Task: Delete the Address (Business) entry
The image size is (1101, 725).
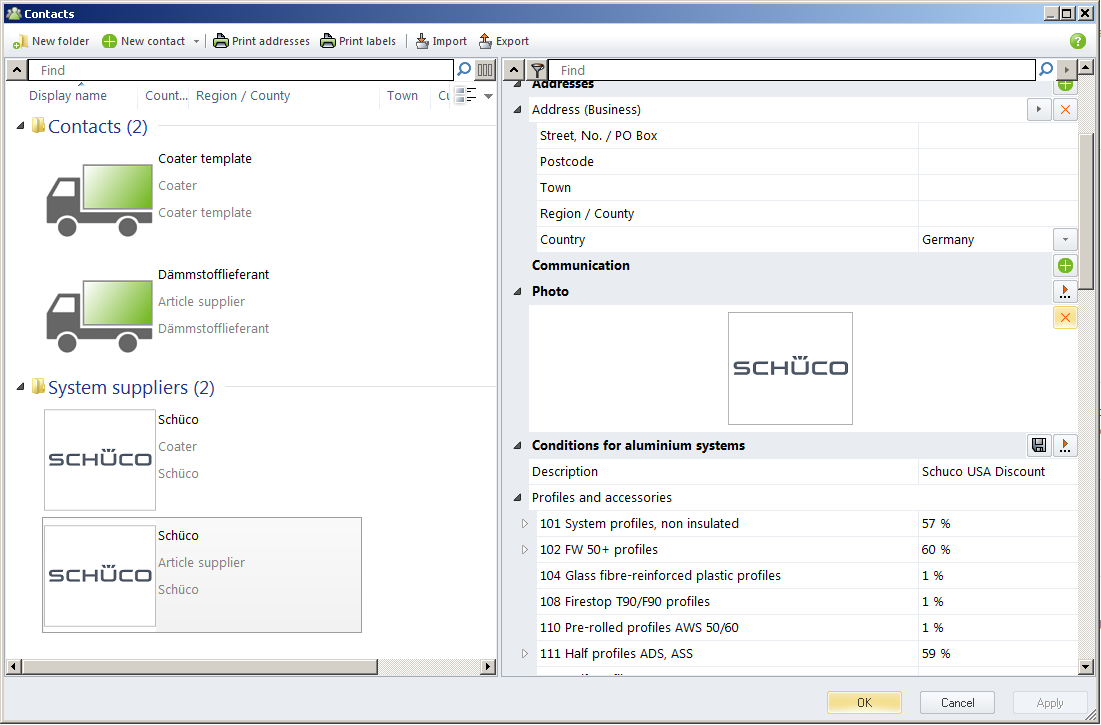Action: click(1065, 110)
